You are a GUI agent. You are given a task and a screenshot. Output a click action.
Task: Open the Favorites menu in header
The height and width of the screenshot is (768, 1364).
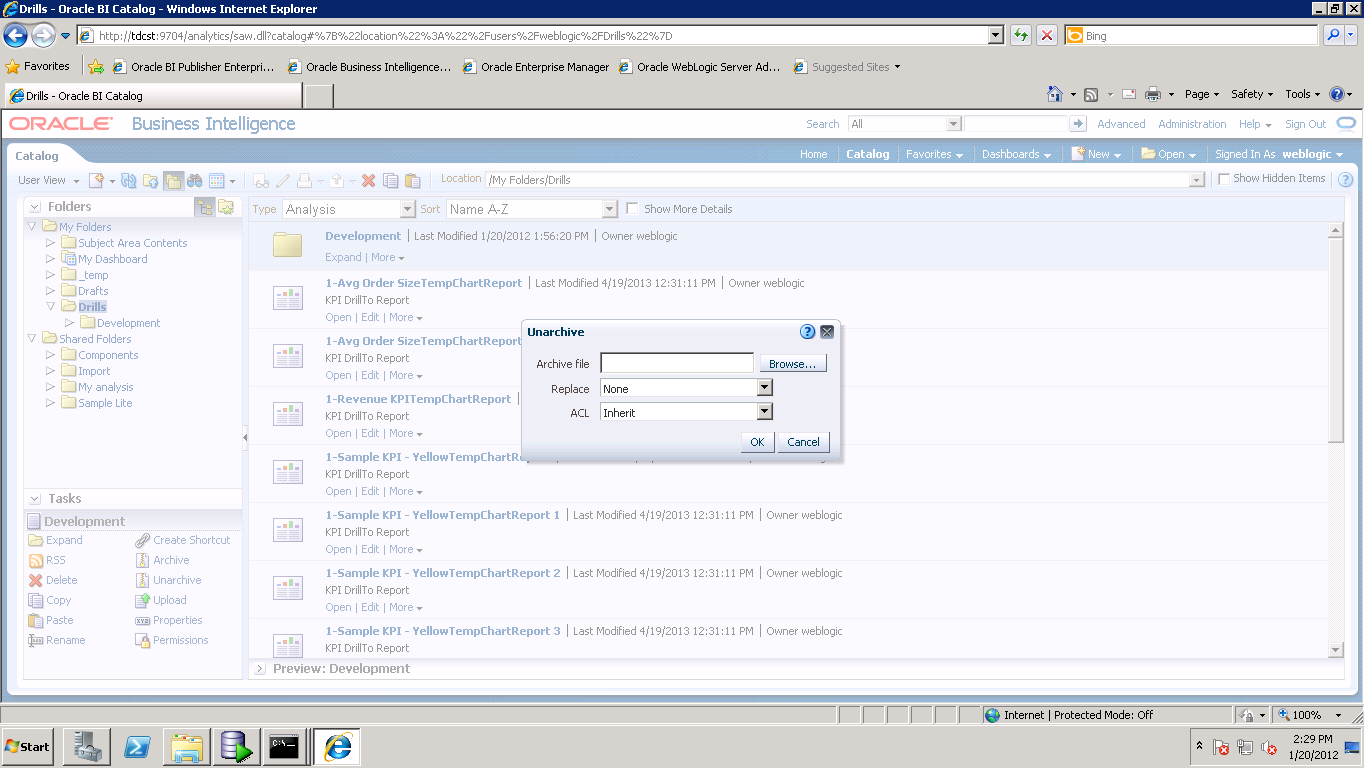point(934,154)
